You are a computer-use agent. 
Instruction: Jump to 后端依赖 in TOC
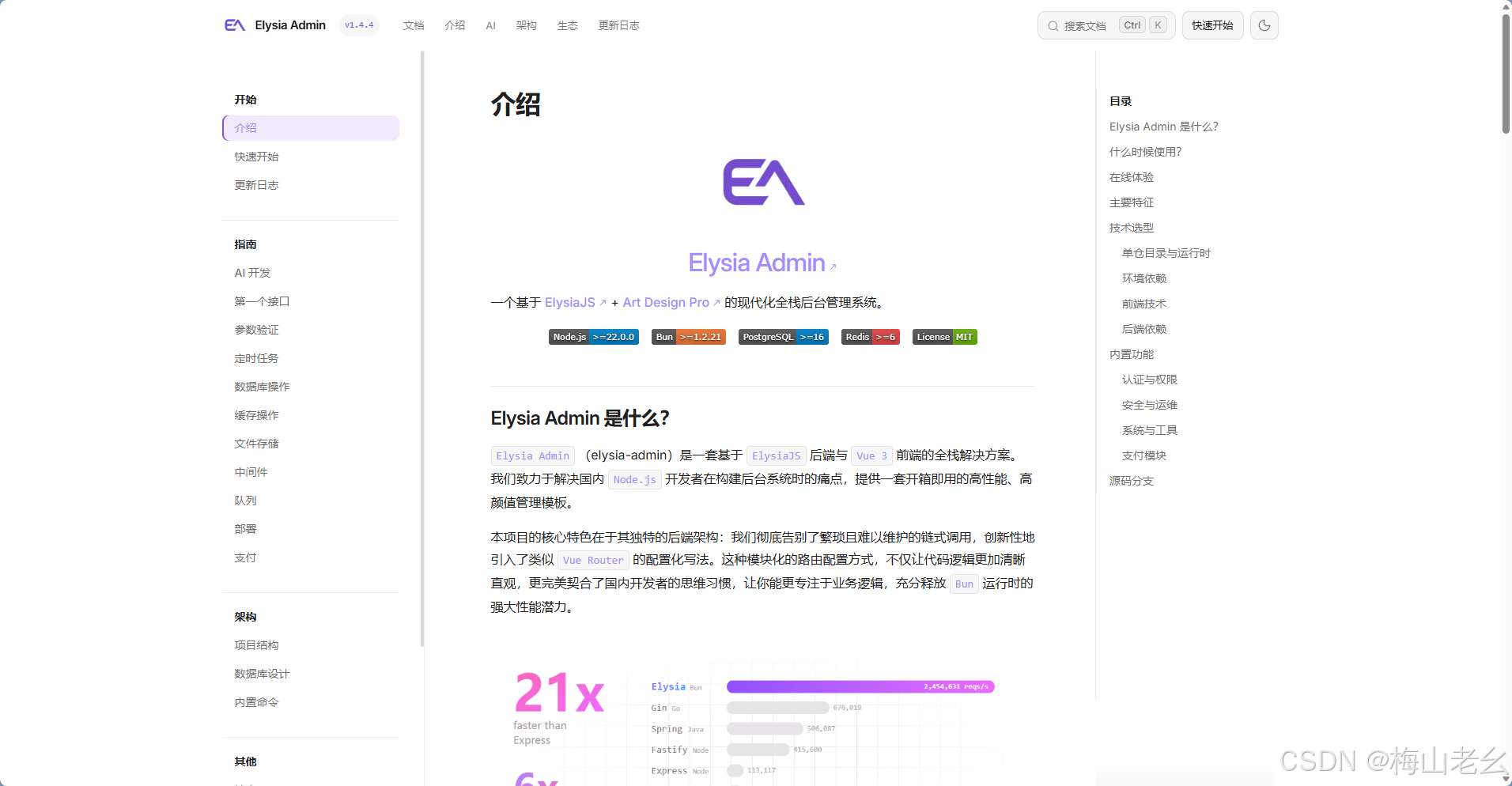pyautogui.click(x=1143, y=329)
